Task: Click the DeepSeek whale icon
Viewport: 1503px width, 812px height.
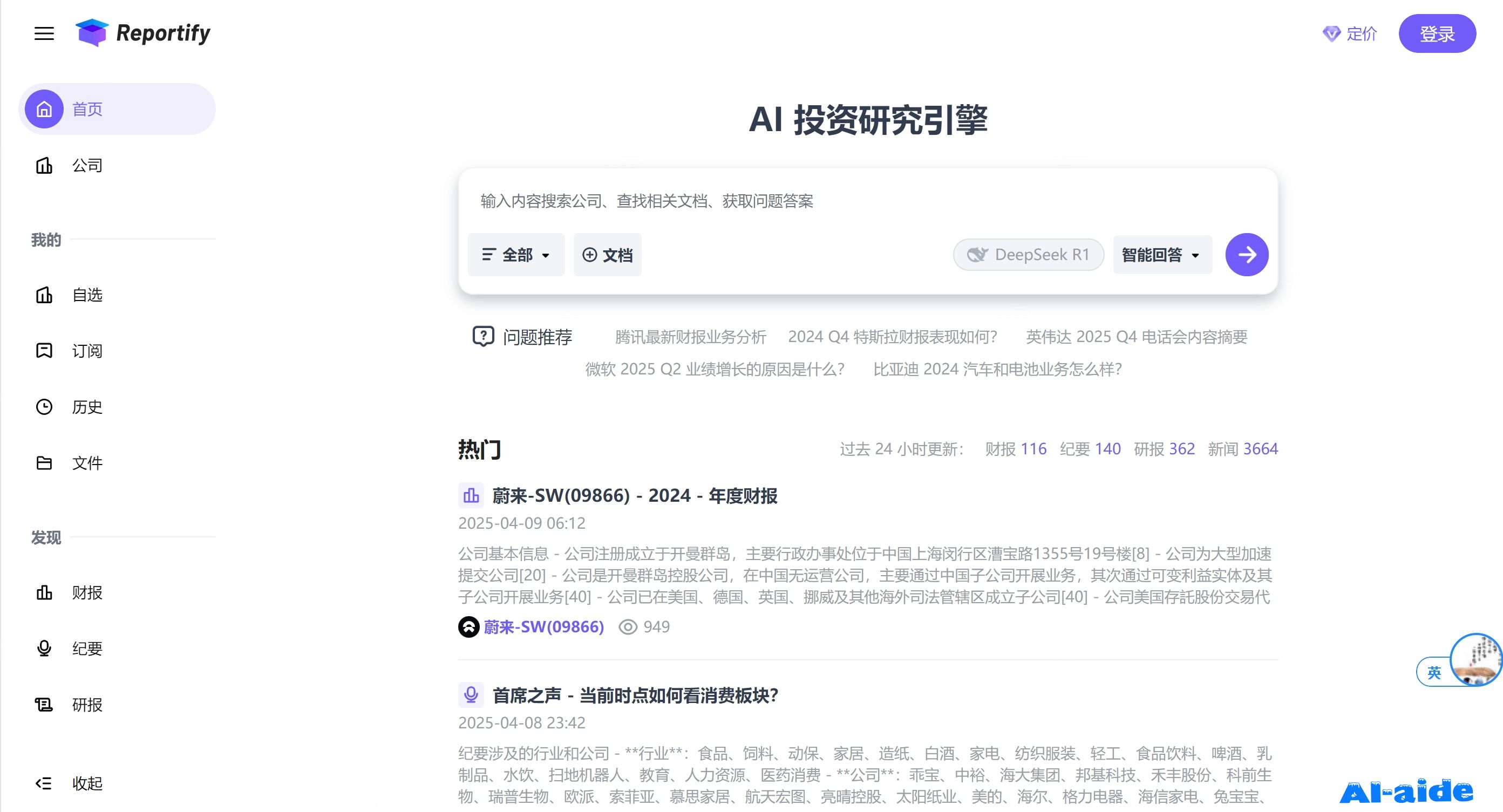Action: (x=977, y=254)
